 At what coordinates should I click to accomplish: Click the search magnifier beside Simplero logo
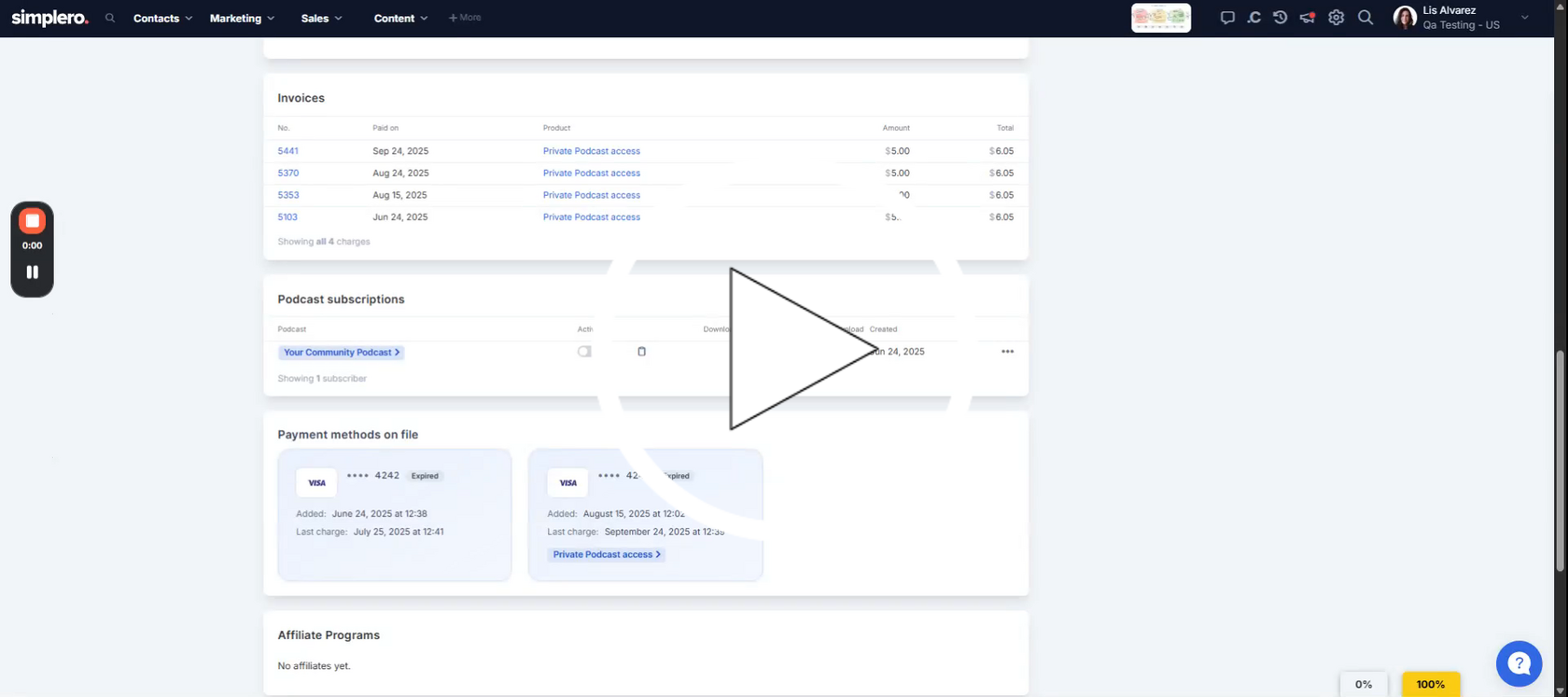(x=110, y=18)
